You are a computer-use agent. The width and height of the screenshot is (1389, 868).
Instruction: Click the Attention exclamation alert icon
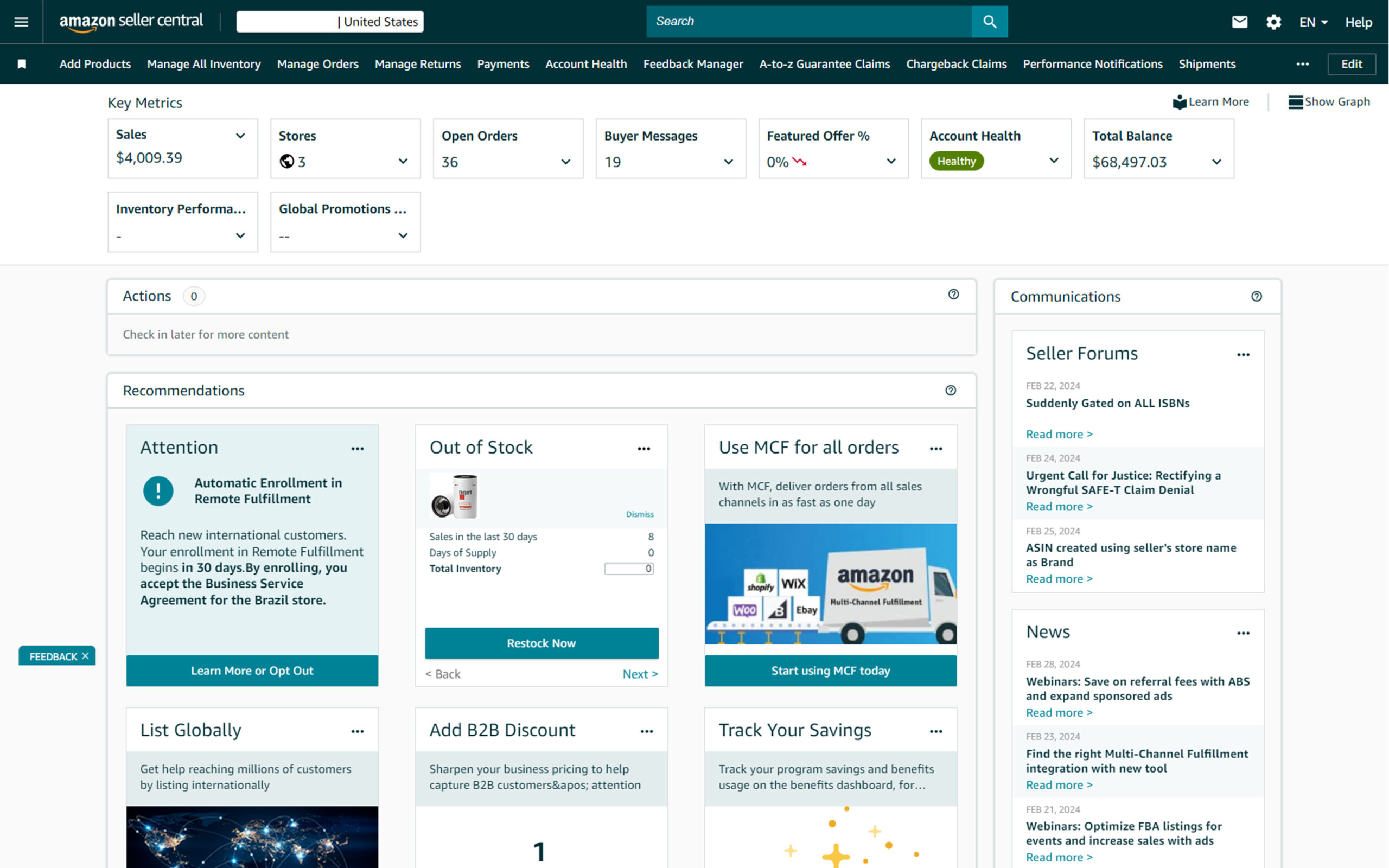click(x=158, y=491)
